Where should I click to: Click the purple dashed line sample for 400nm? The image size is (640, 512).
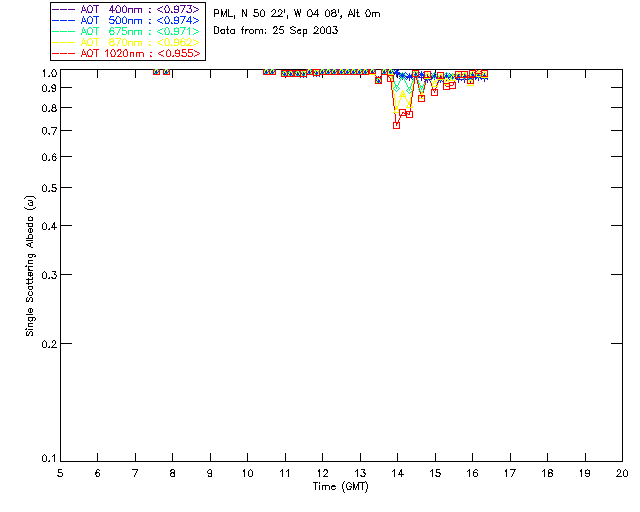click(64, 9)
